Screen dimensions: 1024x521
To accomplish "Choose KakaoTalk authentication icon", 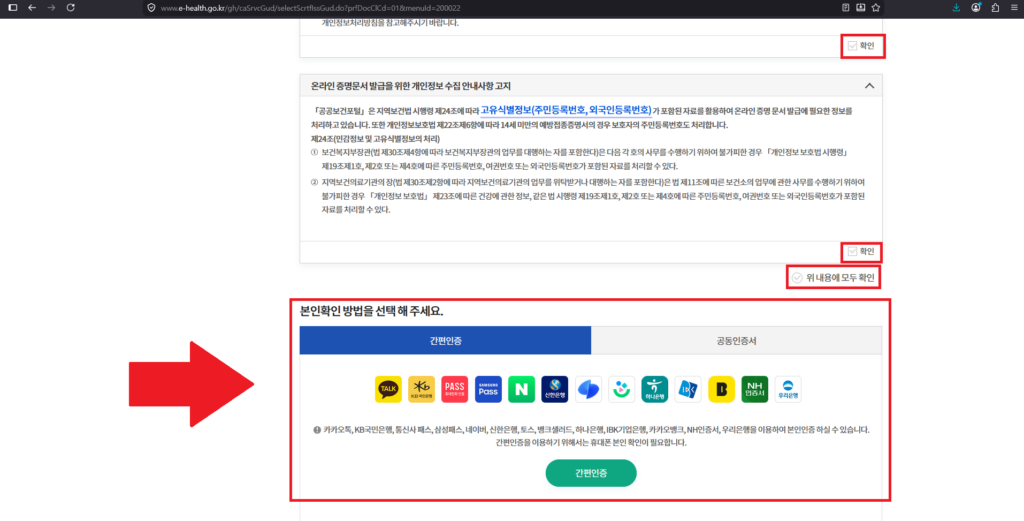I will 388,389.
